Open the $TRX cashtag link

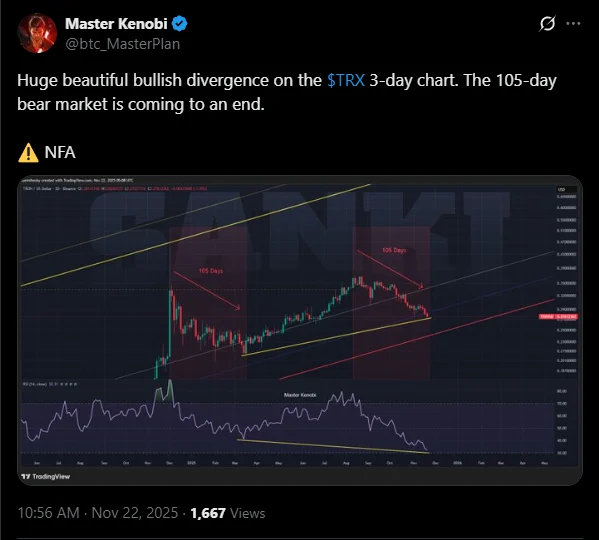[346, 80]
